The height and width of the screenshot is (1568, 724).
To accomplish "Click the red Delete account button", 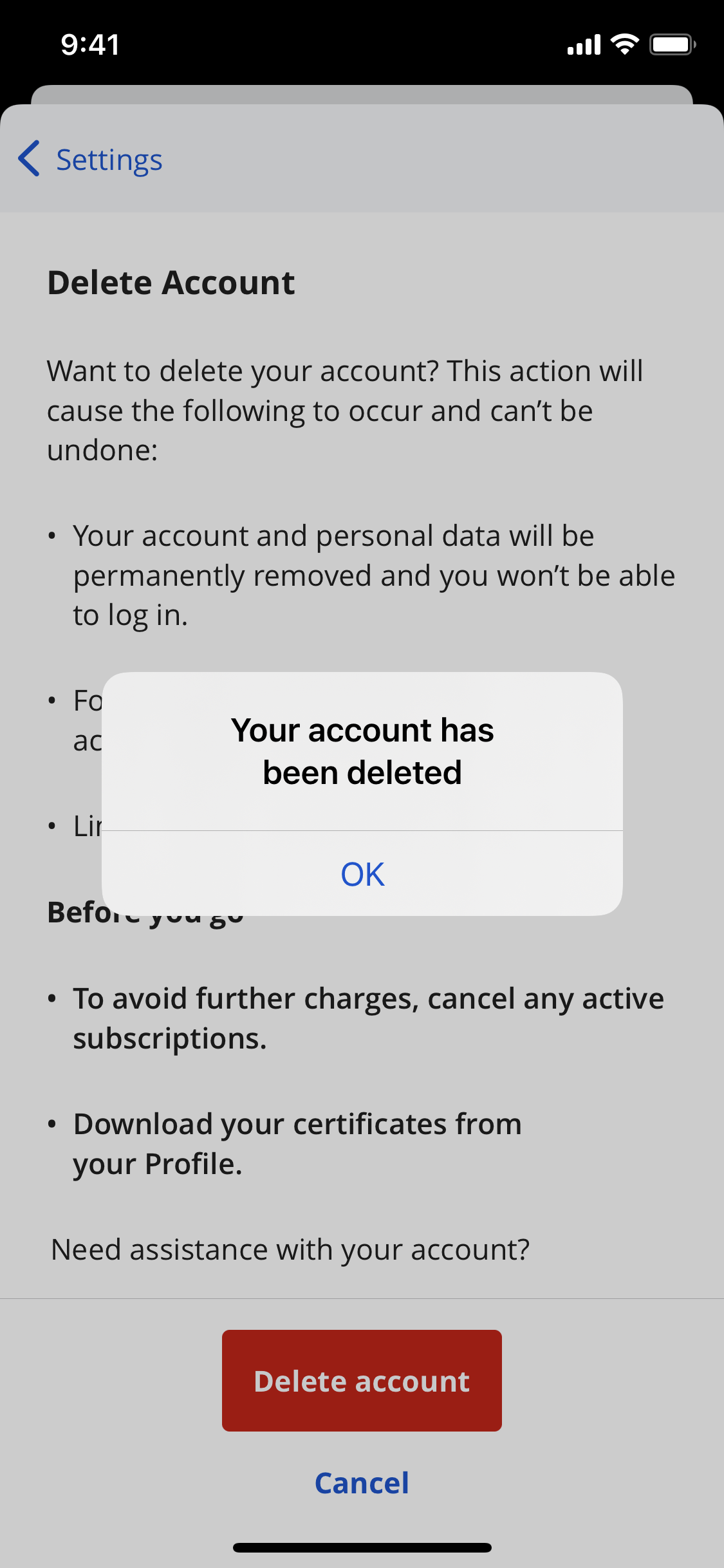I will tap(362, 1381).
